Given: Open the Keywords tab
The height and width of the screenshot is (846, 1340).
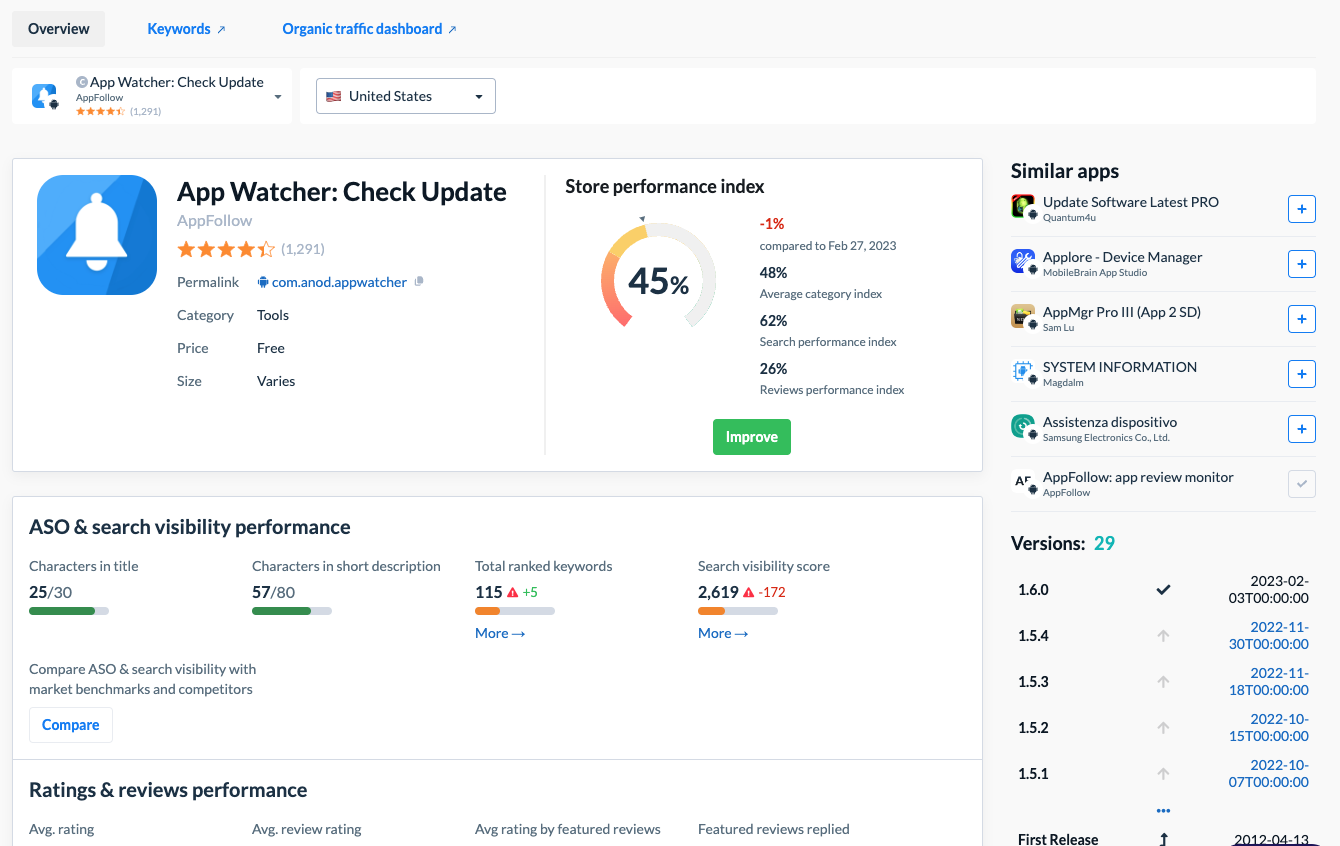Looking at the screenshot, I should pyautogui.click(x=186, y=29).
